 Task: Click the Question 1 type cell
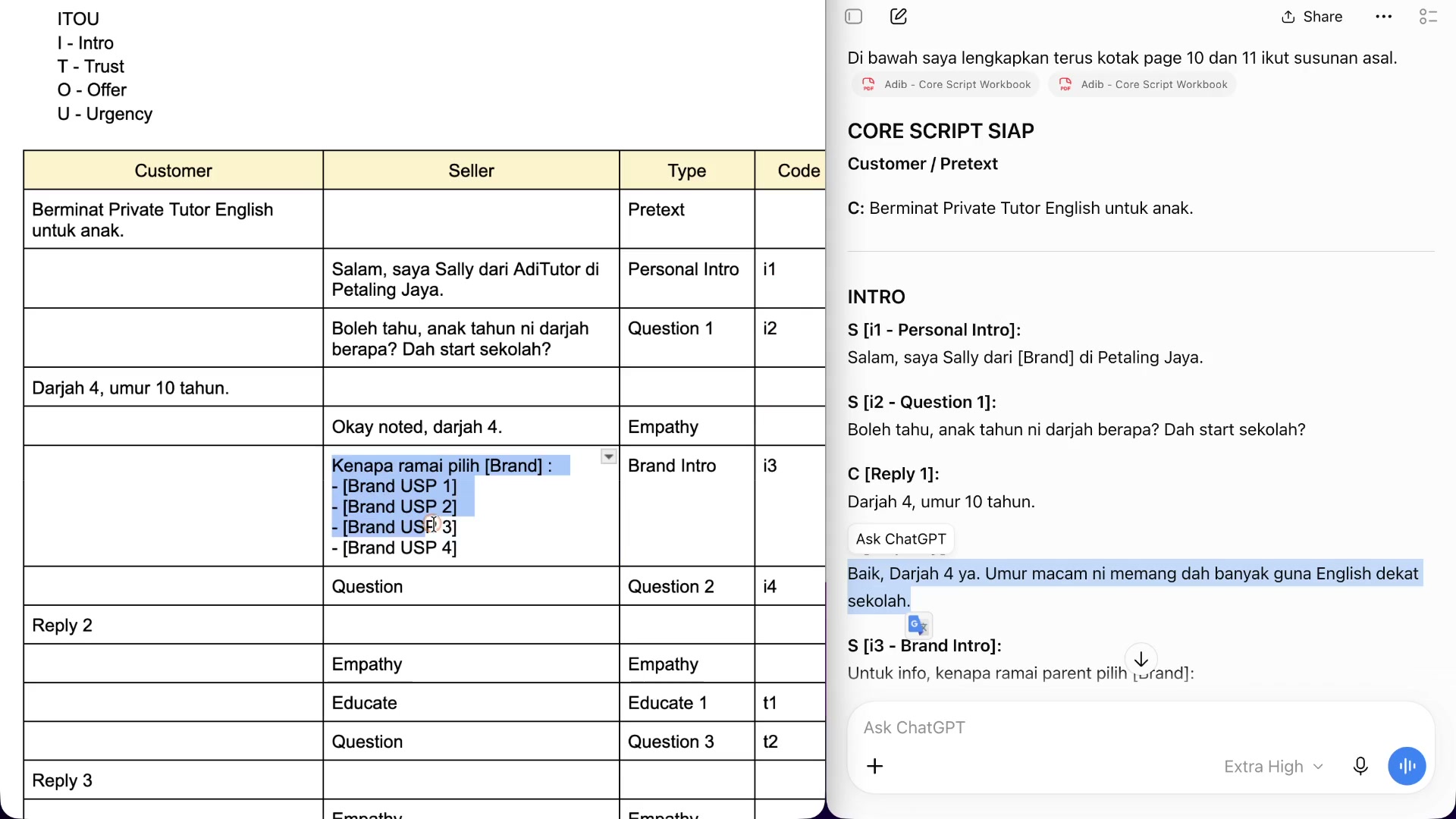pyautogui.click(x=687, y=338)
